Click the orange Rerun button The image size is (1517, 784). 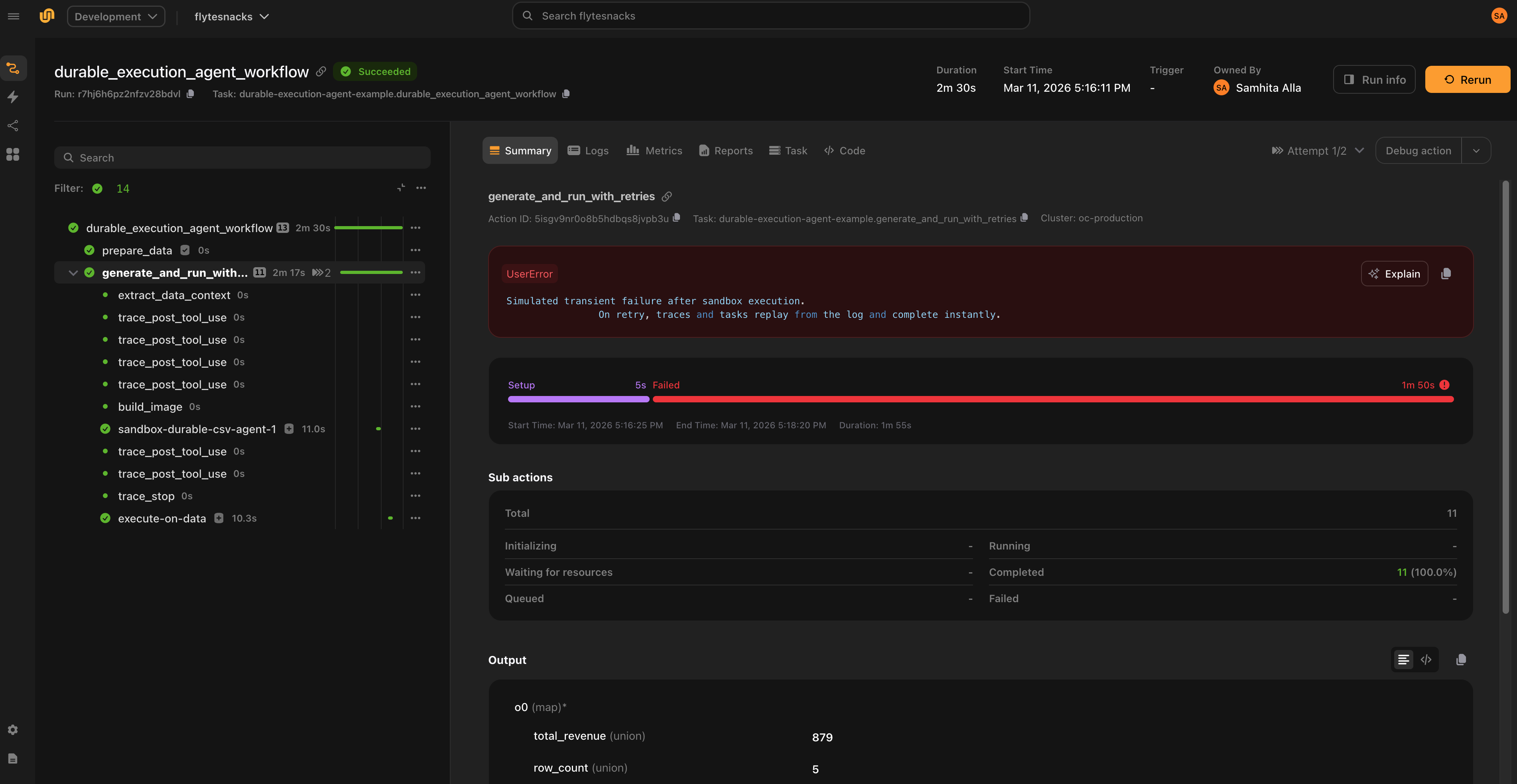click(1468, 79)
